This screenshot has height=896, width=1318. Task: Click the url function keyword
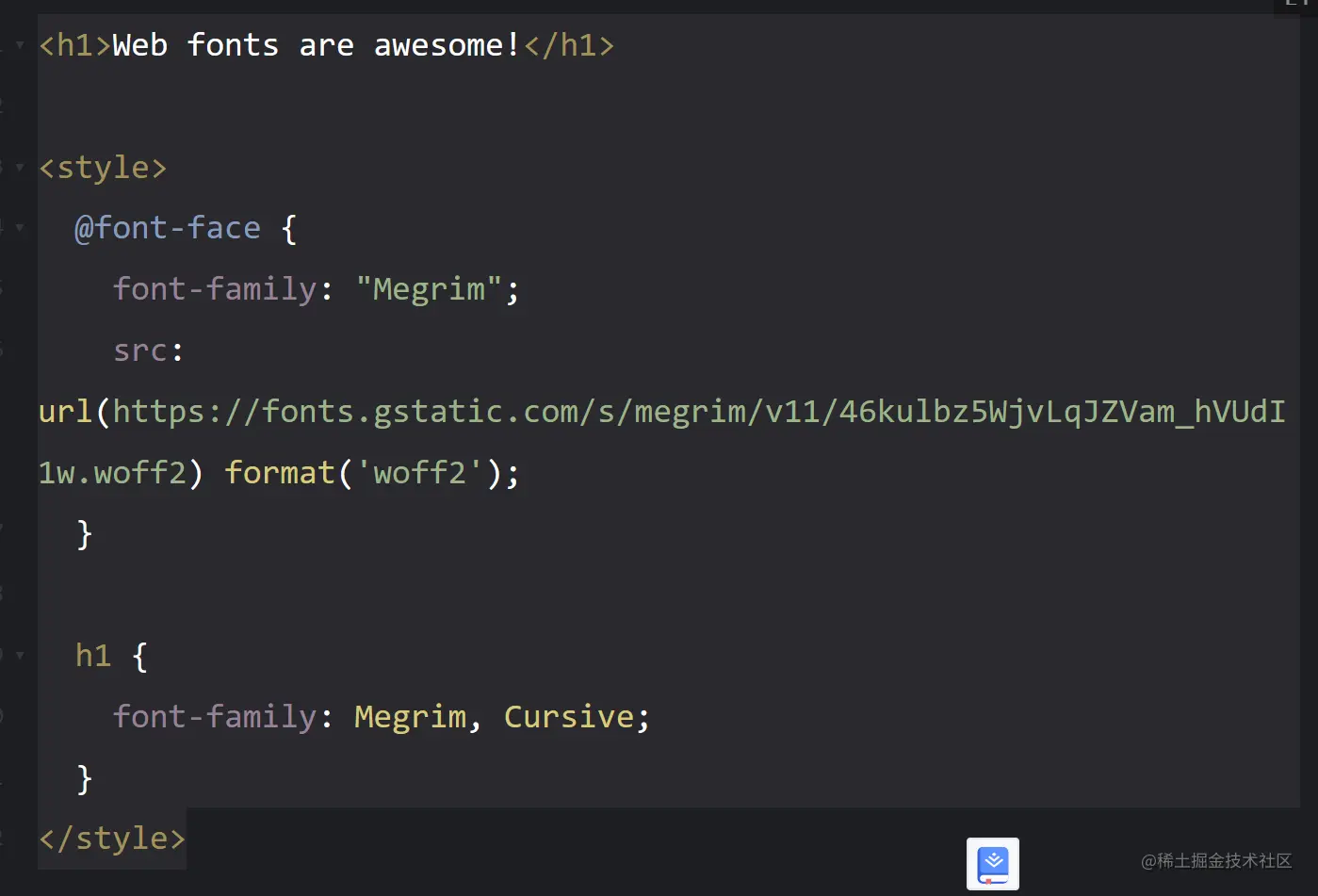tap(65, 411)
